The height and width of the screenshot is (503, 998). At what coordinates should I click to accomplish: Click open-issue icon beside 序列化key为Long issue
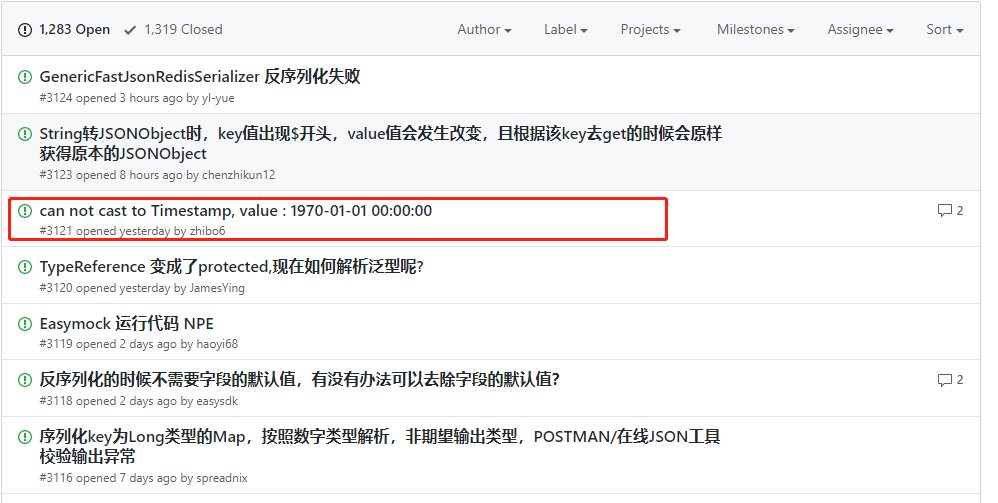25,437
